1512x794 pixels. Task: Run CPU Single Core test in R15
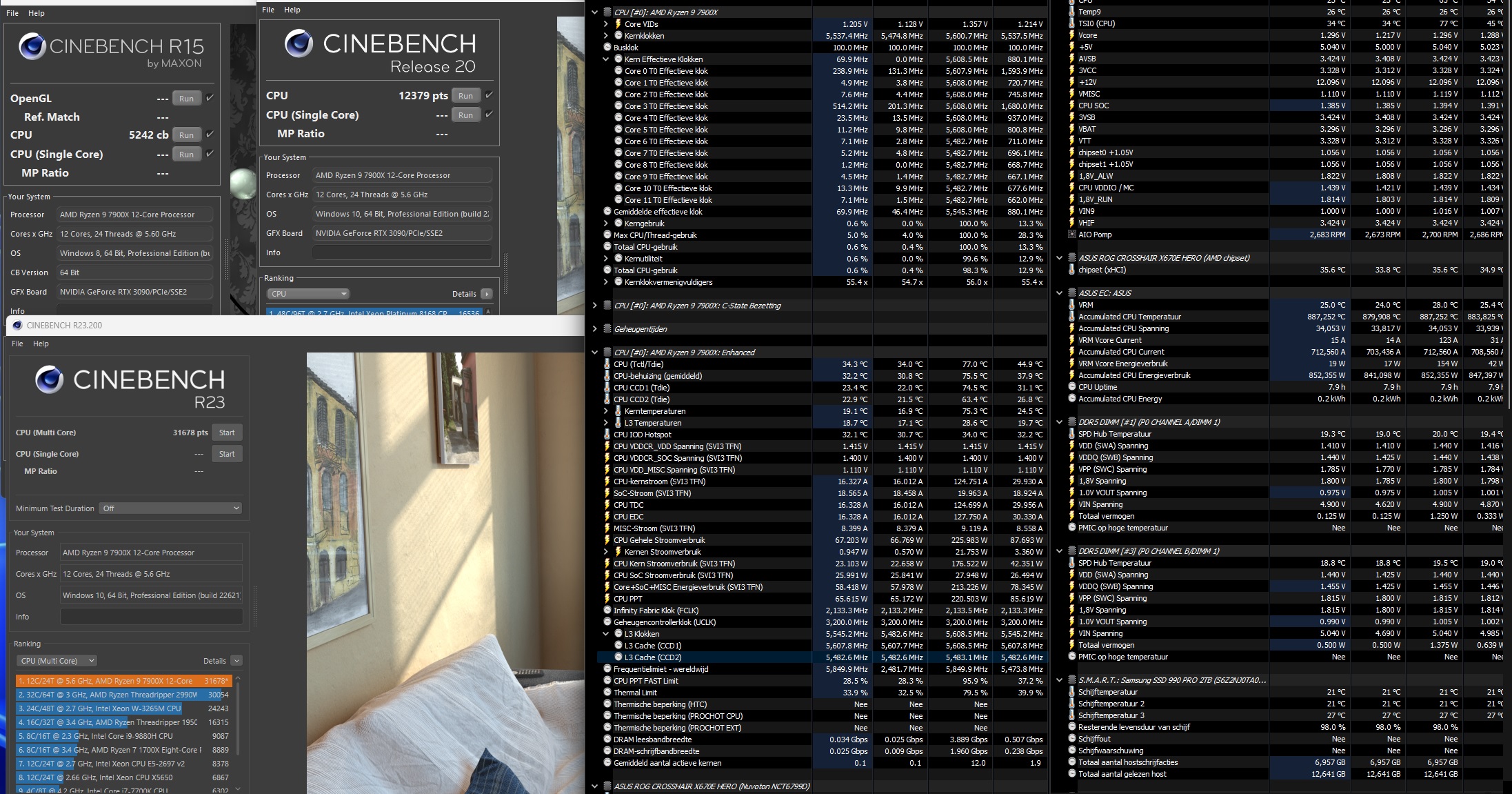[187, 155]
